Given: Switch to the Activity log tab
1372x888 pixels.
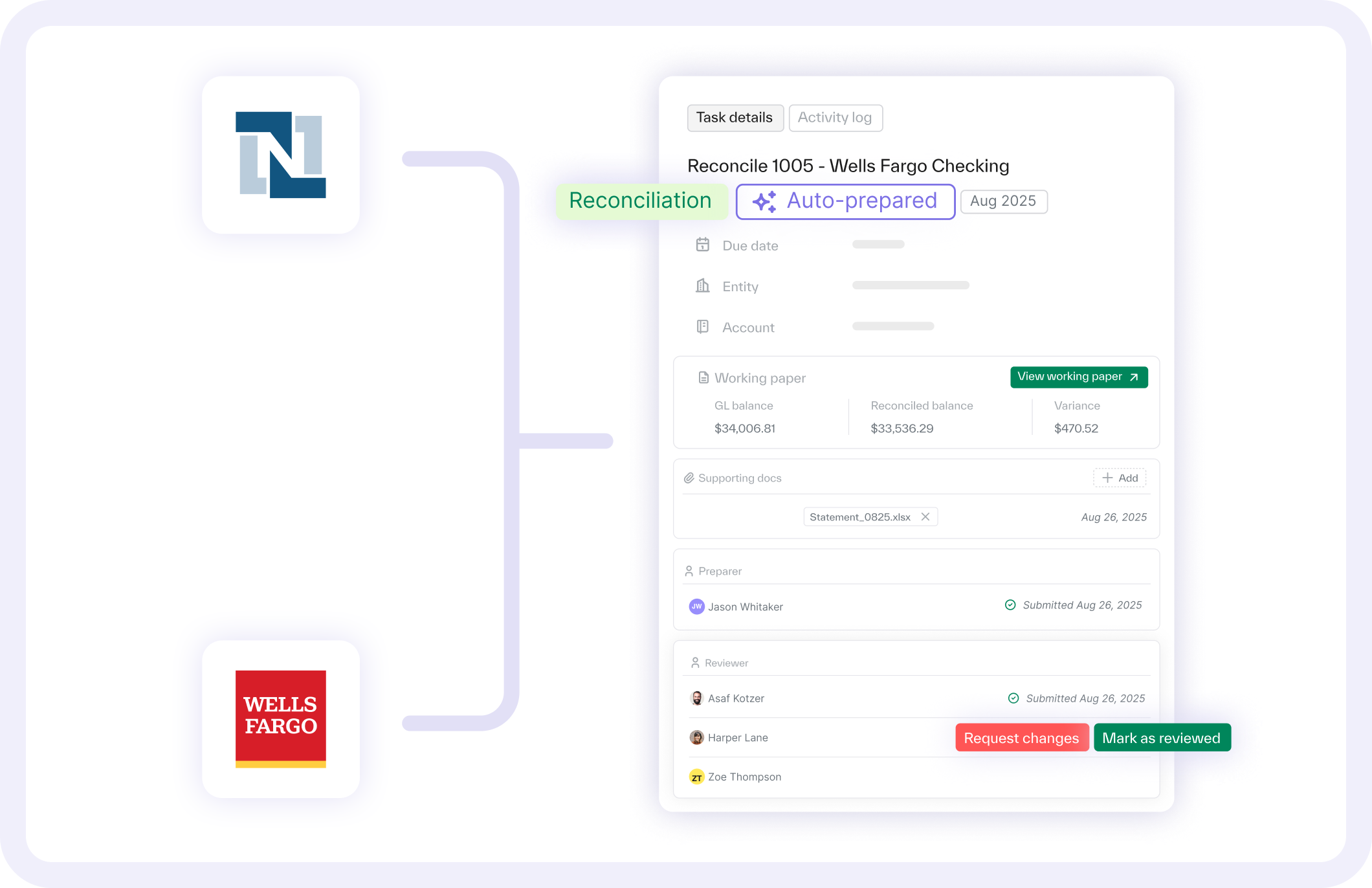Looking at the screenshot, I should coord(835,118).
